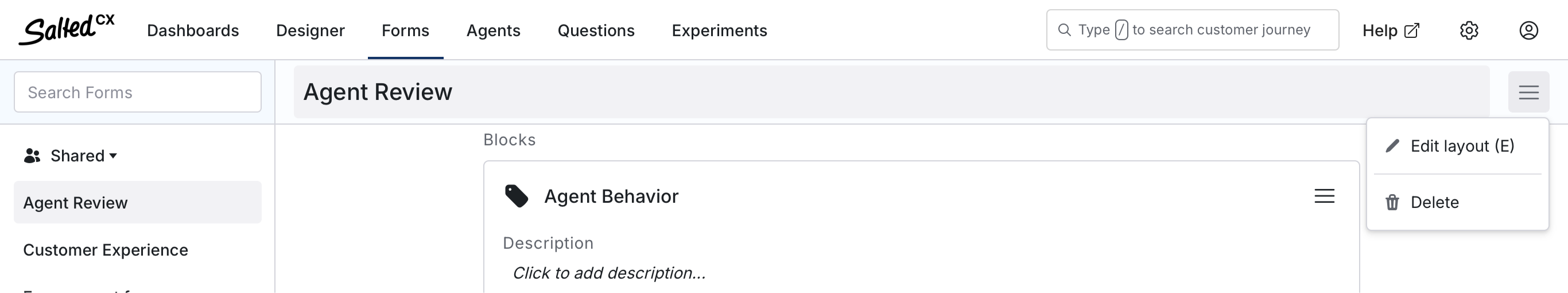1568x293 pixels.
Task: Switch to the Dashboards tab
Action: click(193, 30)
